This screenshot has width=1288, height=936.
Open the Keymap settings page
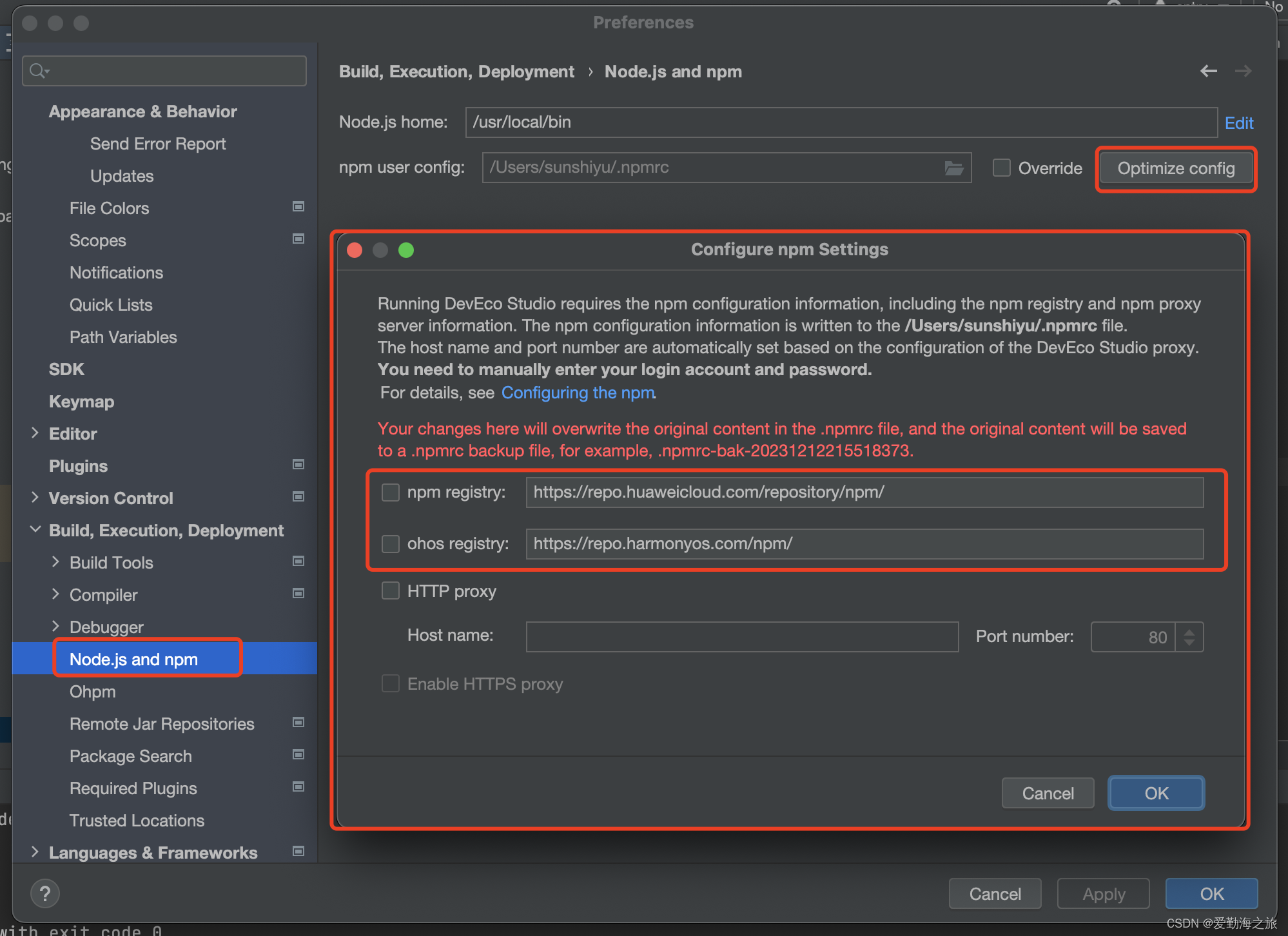tap(81, 402)
